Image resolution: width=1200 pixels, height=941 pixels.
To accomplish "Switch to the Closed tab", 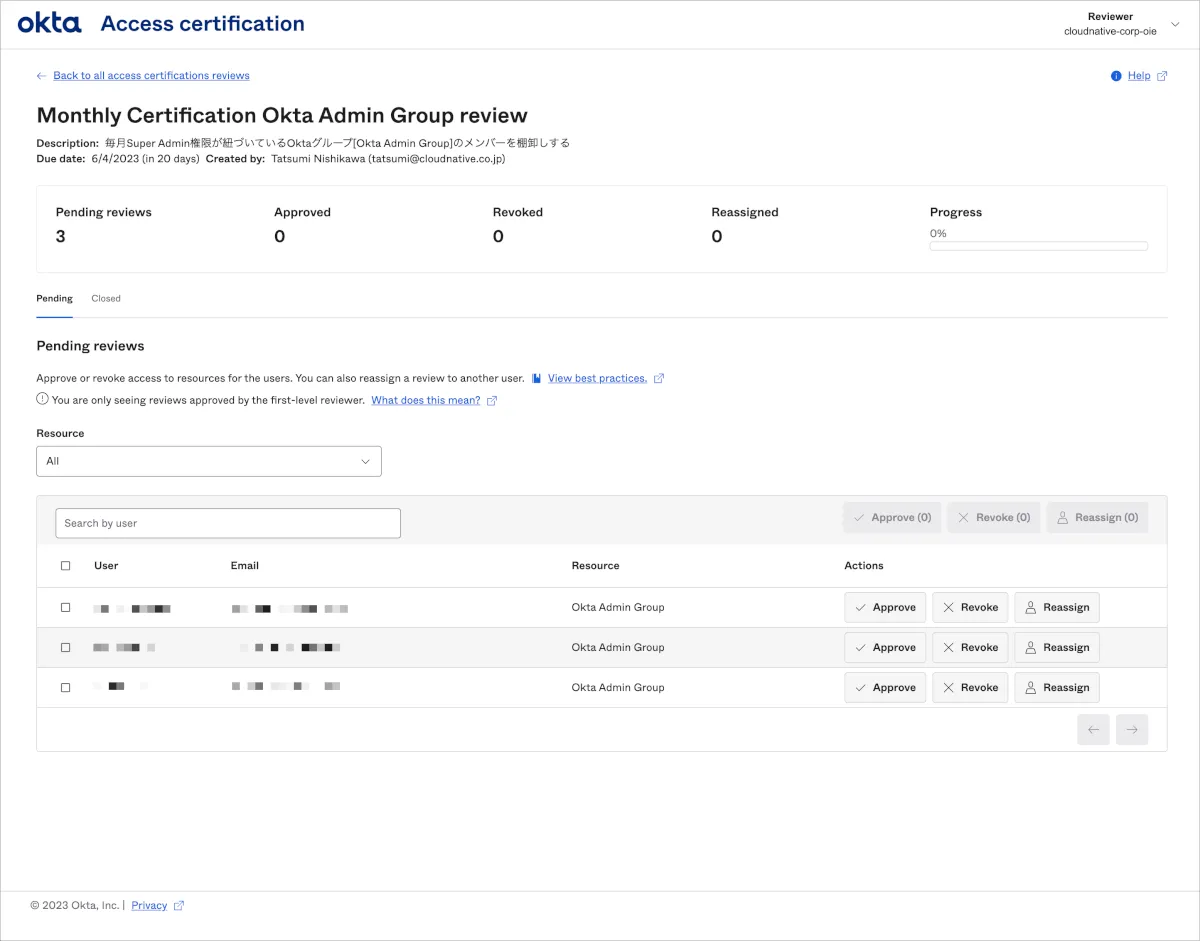I will click(x=106, y=298).
